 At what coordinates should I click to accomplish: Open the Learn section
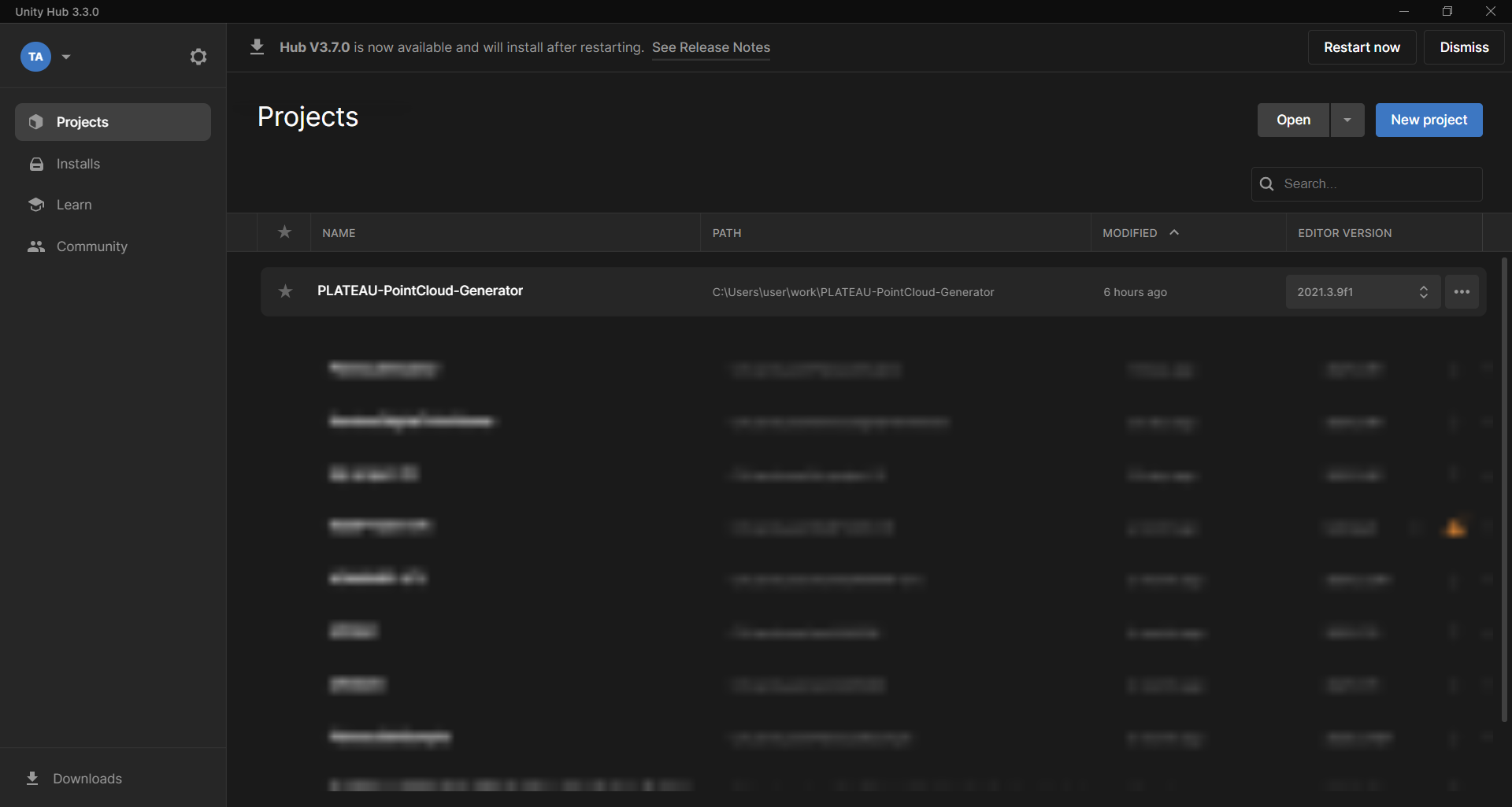tap(74, 205)
